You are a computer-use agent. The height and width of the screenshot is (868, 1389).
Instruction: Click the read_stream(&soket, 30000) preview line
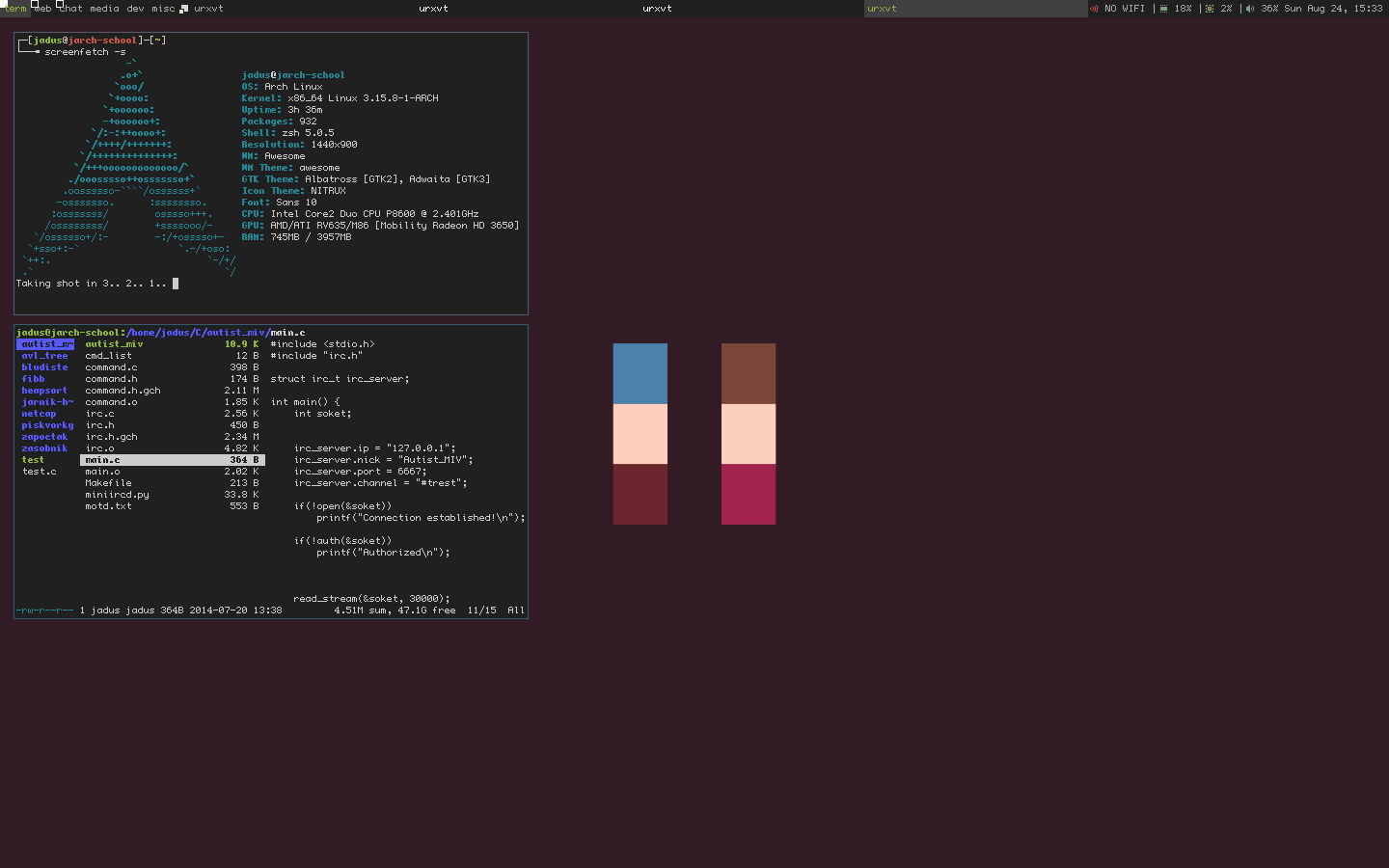tap(371, 599)
